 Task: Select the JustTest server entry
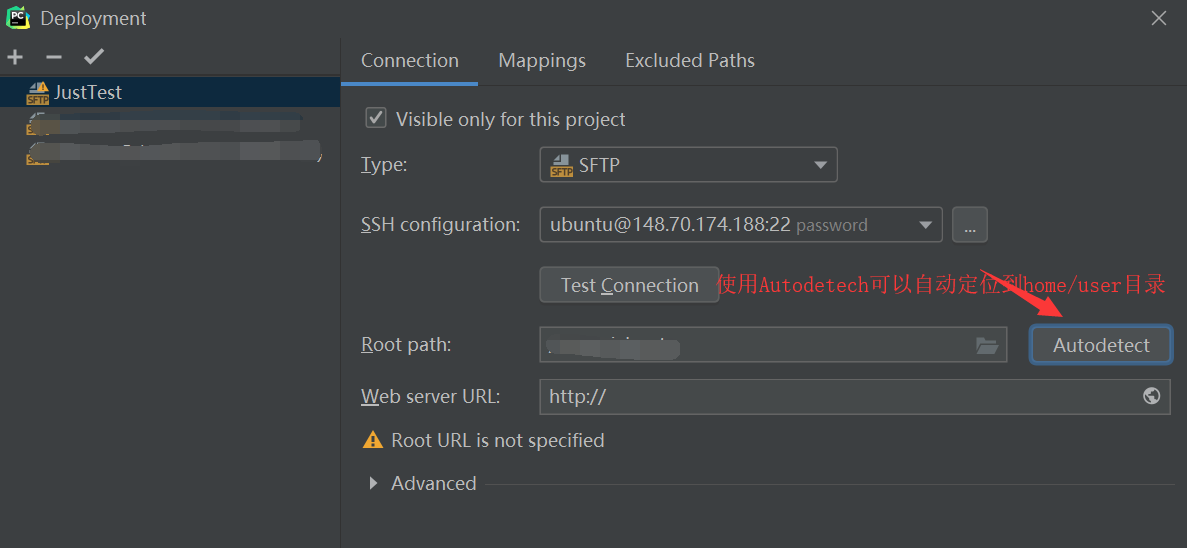click(170, 92)
